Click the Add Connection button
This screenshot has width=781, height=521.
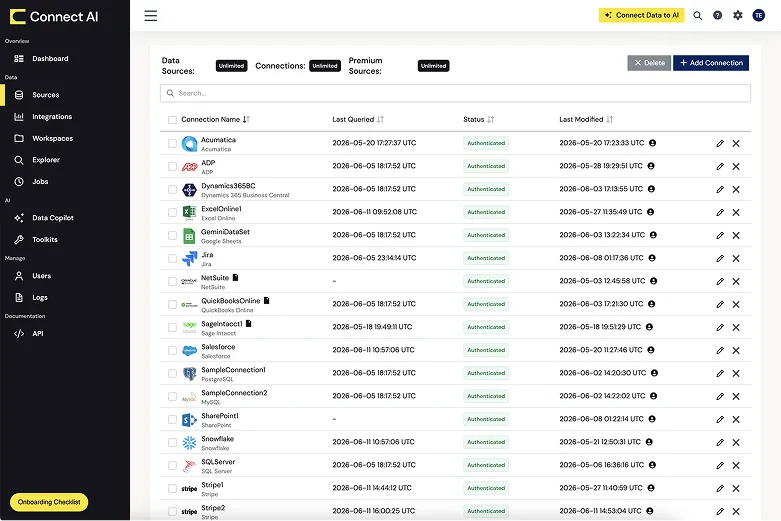(x=711, y=63)
